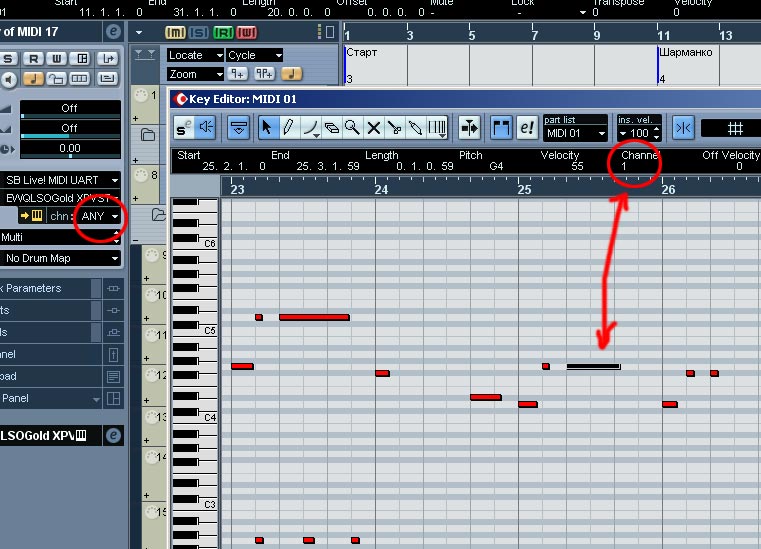
Task: Open the part list MIDI 01 dropdown
Action: click(575, 133)
